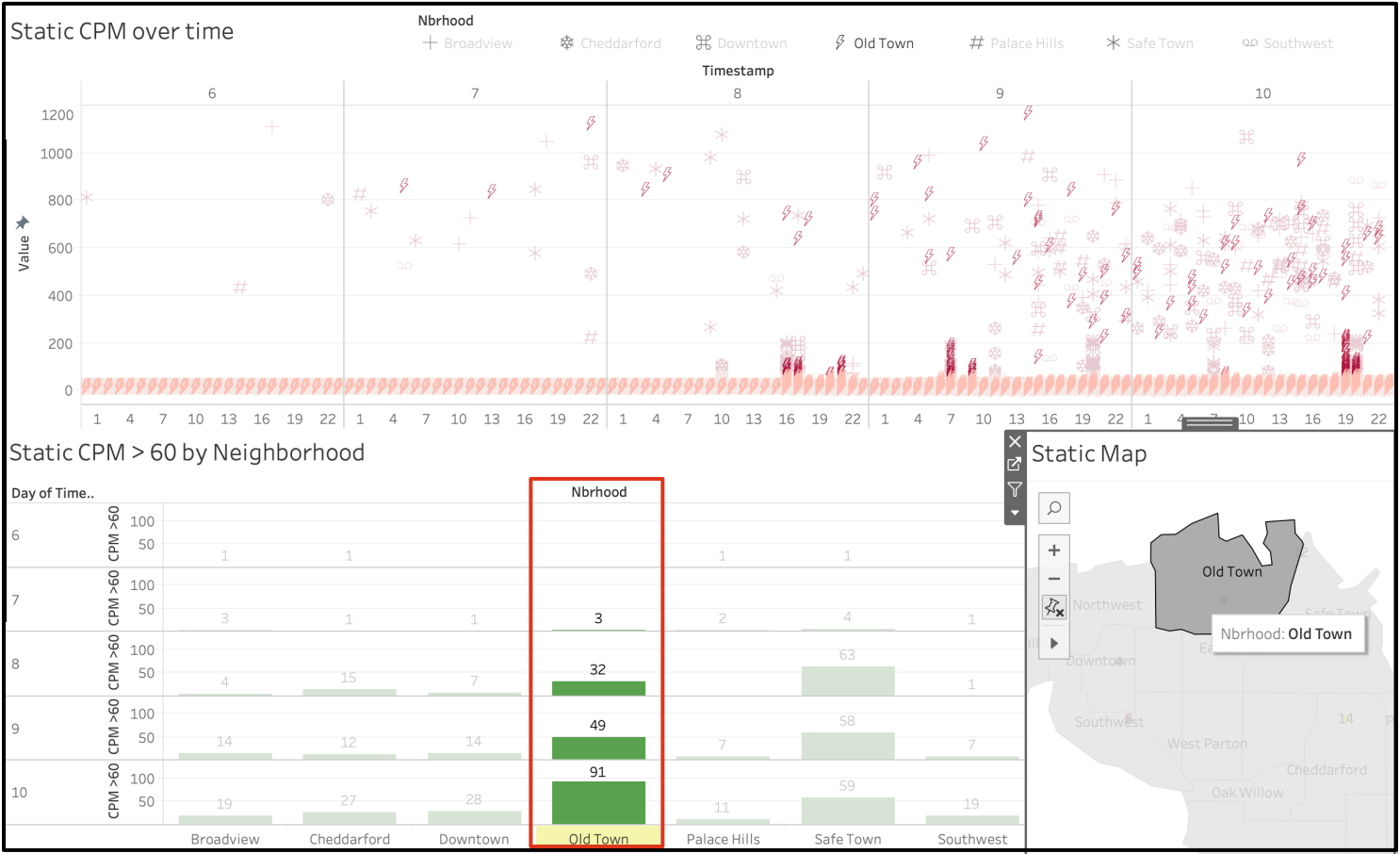Select the Safe Town column label
1400x854 pixels.
pos(848,839)
